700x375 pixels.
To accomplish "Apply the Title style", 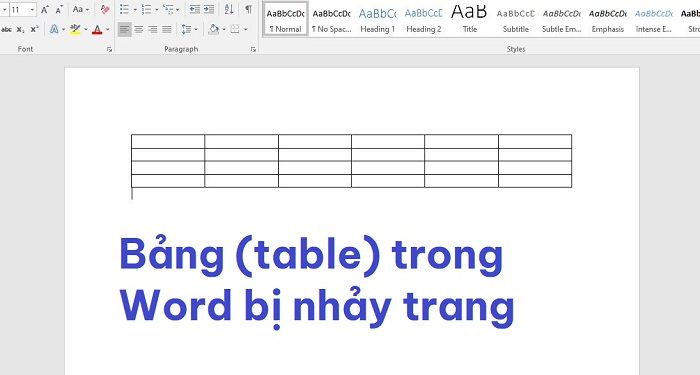I will (470, 19).
